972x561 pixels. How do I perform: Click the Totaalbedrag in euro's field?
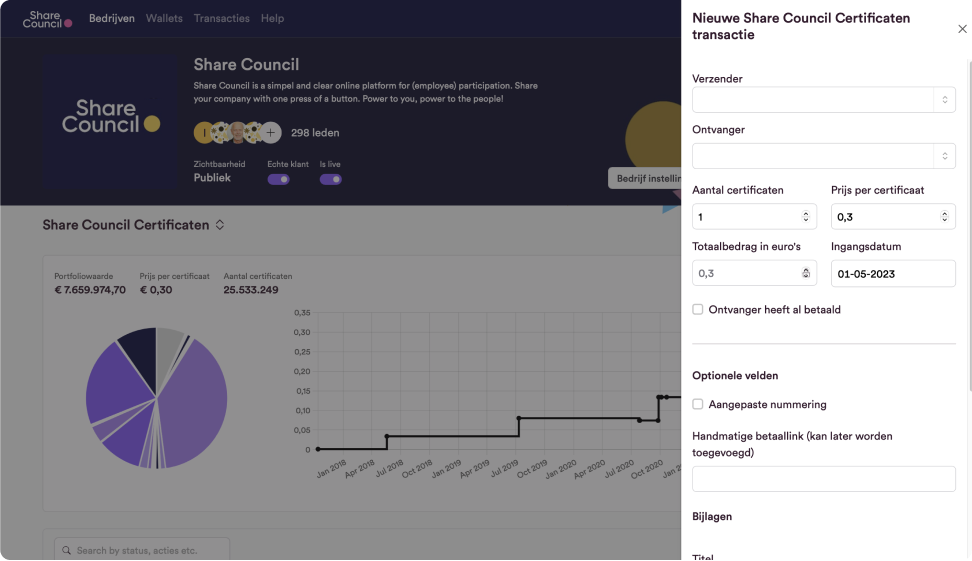click(754, 273)
